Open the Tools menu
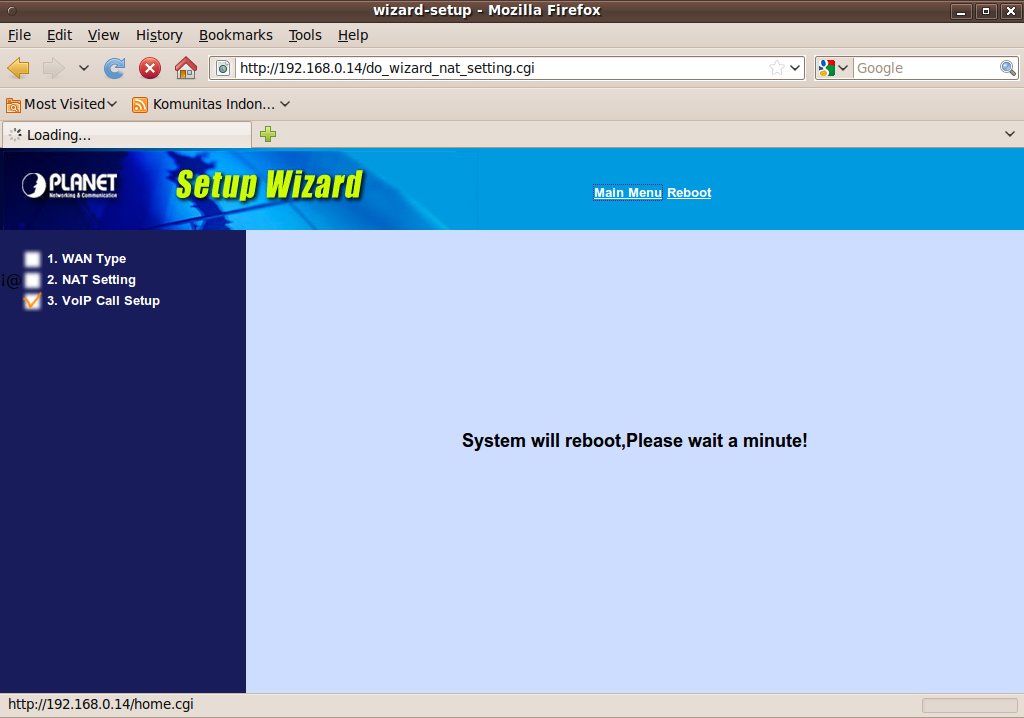 [x=305, y=35]
